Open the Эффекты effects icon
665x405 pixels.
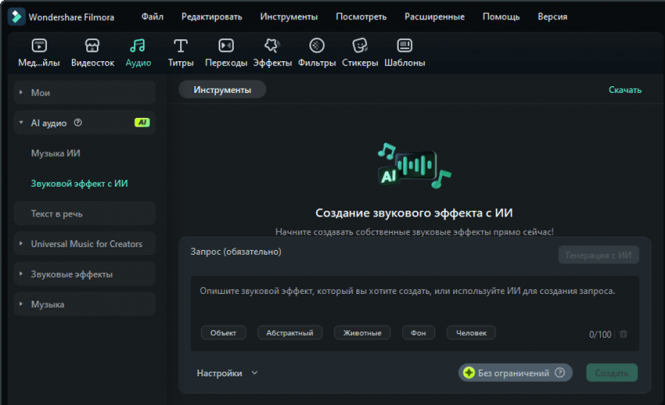(x=272, y=46)
